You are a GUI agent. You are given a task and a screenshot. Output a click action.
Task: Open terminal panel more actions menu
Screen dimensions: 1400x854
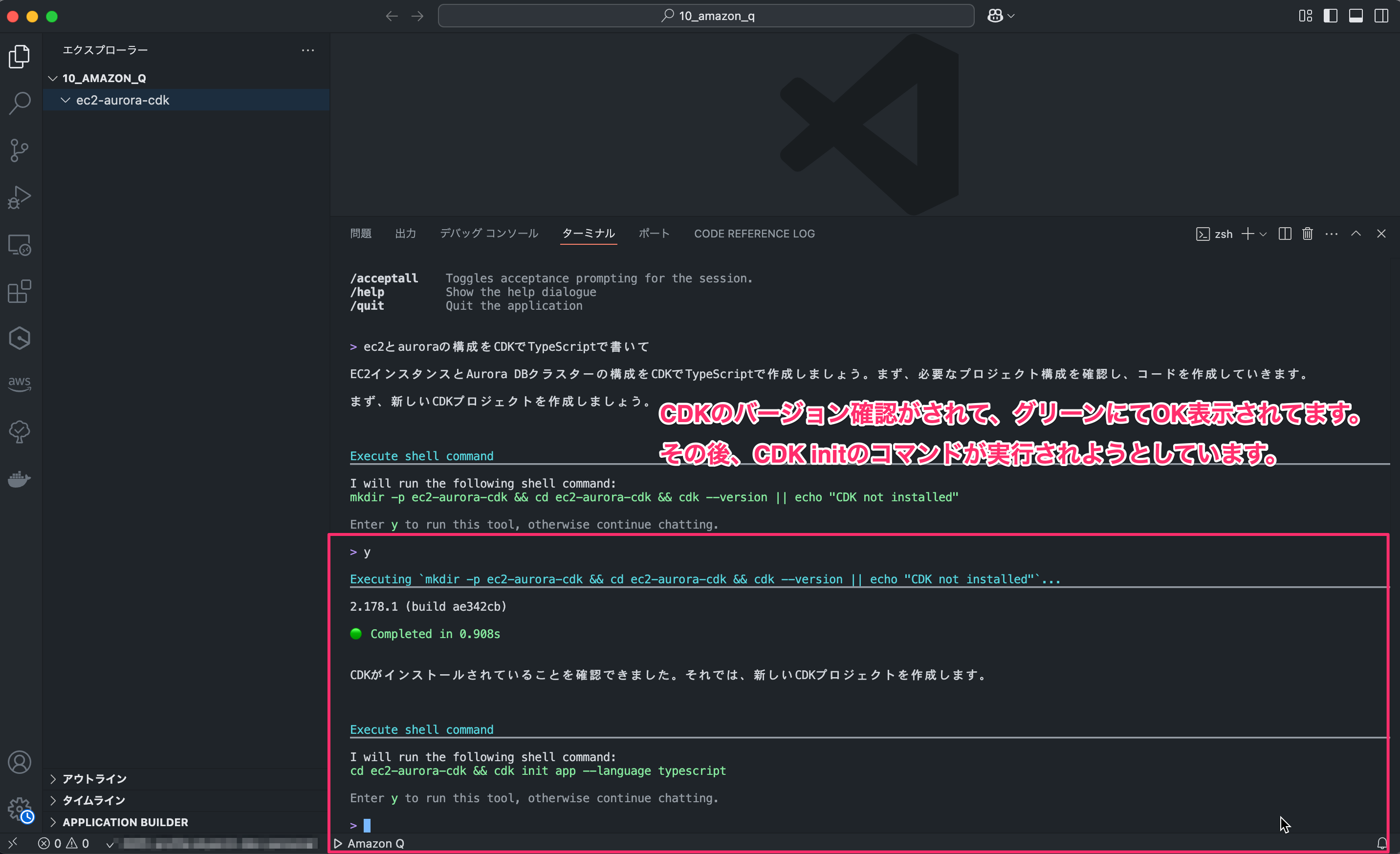click(x=1331, y=234)
